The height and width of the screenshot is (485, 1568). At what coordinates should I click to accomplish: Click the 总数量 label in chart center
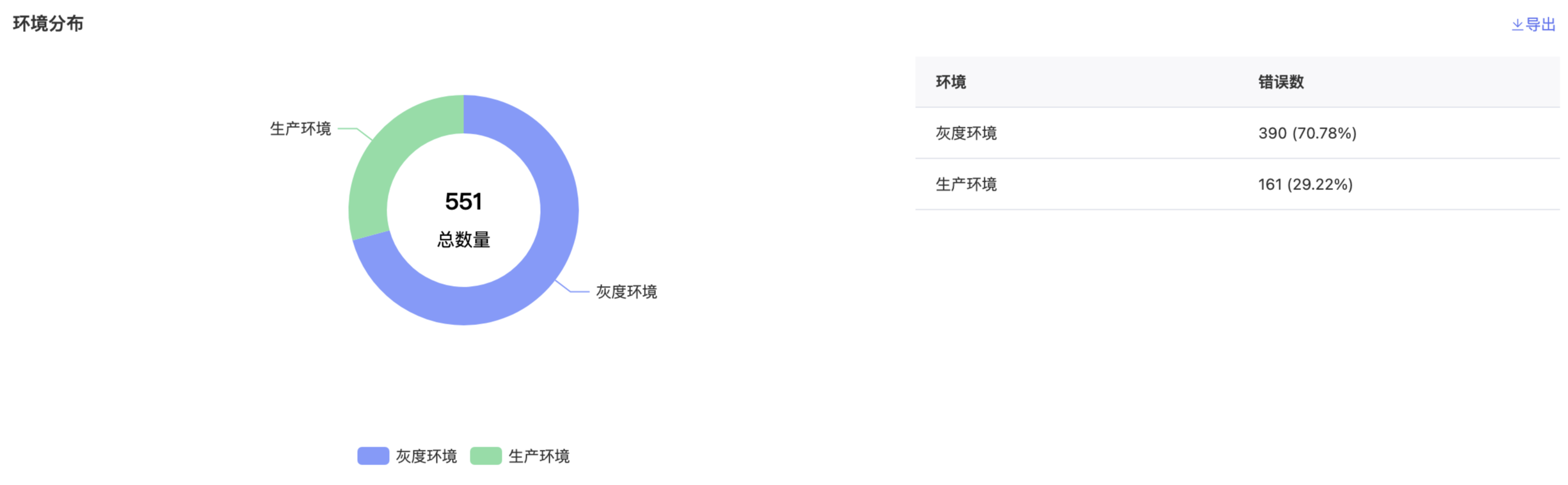(463, 239)
